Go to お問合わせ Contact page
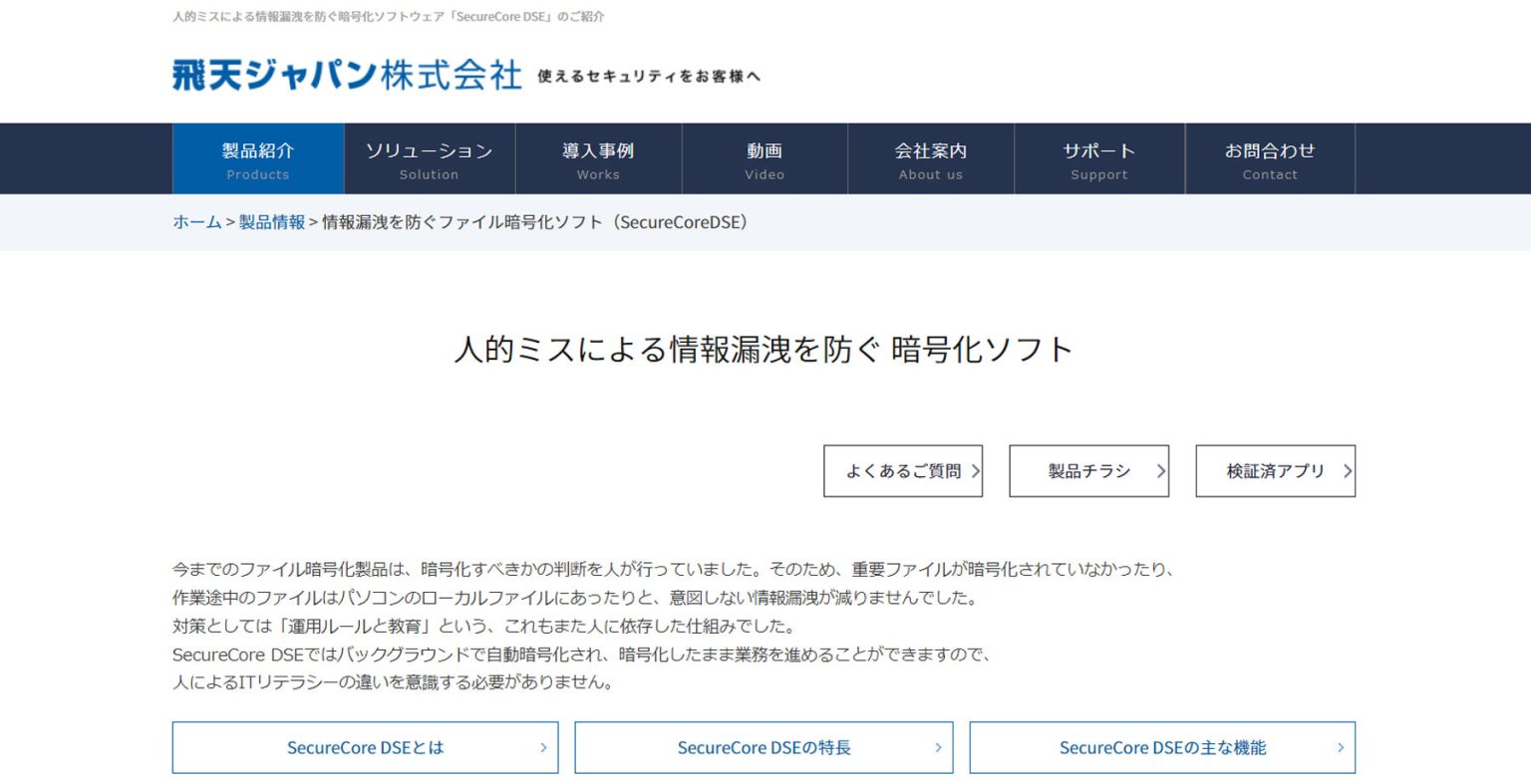Image resolution: width=1531 pixels, height=784 pixels. 1270,159
